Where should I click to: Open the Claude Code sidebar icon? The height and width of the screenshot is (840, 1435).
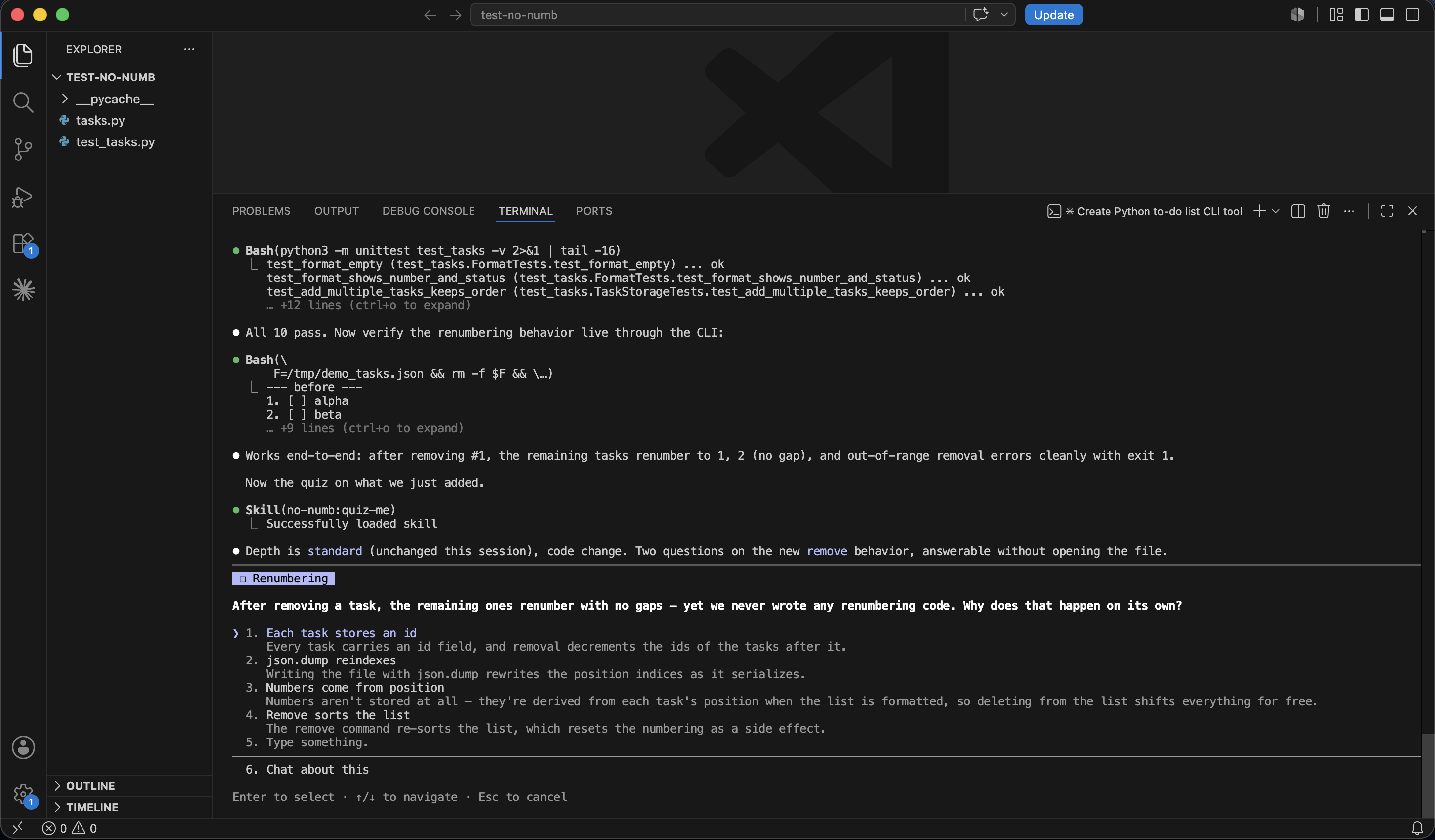tap(23, 290)
